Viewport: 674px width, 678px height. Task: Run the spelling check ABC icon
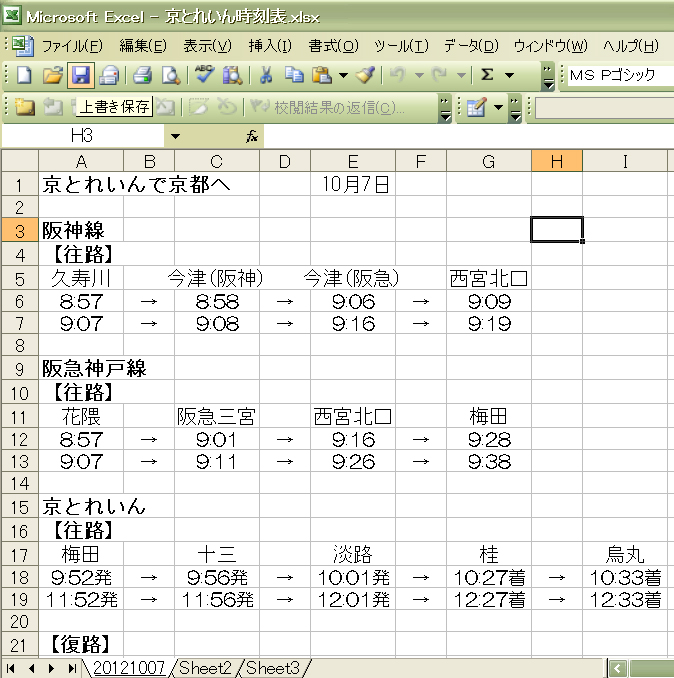205,75
